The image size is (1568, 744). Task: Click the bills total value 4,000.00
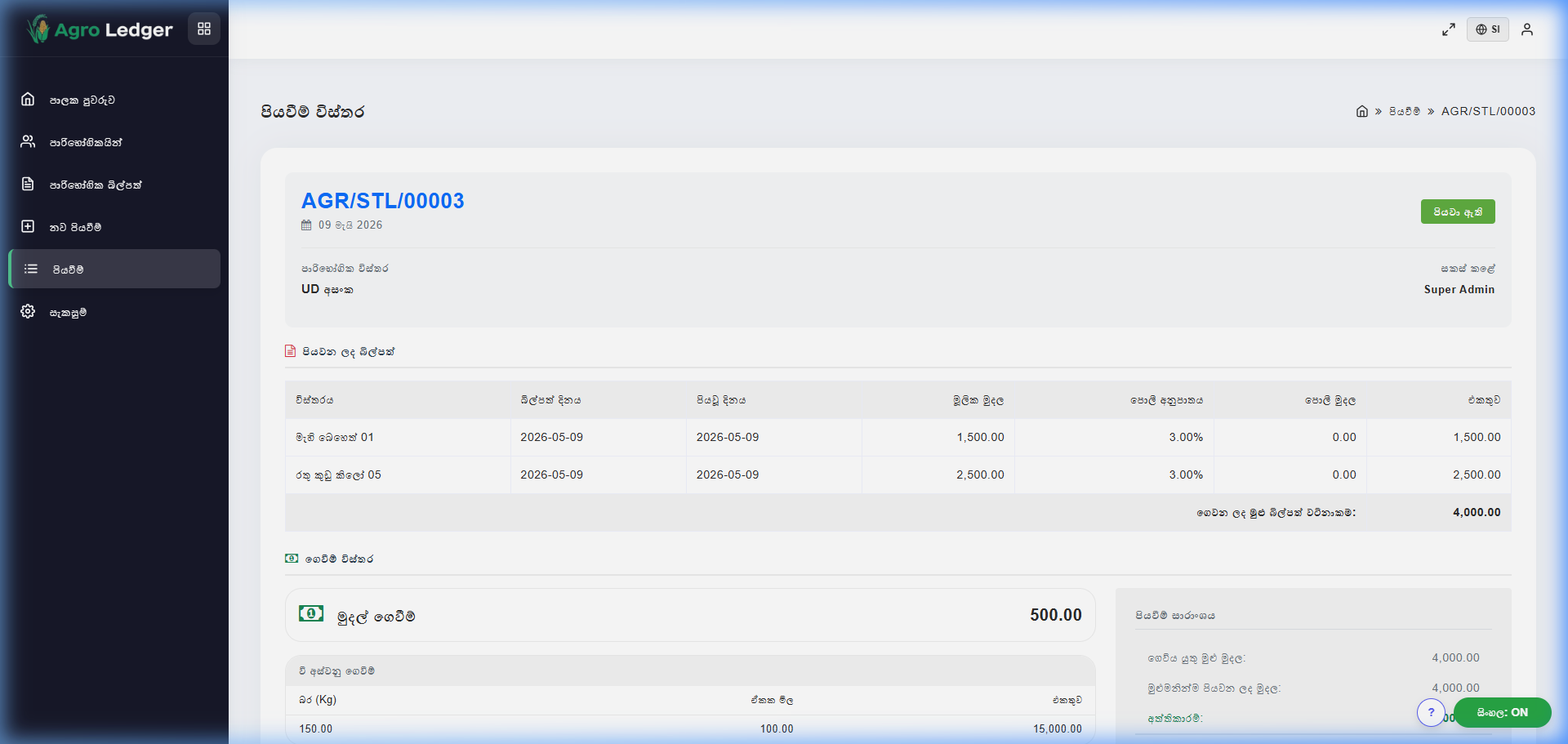pyautogui.click(x=1477, y=512)
